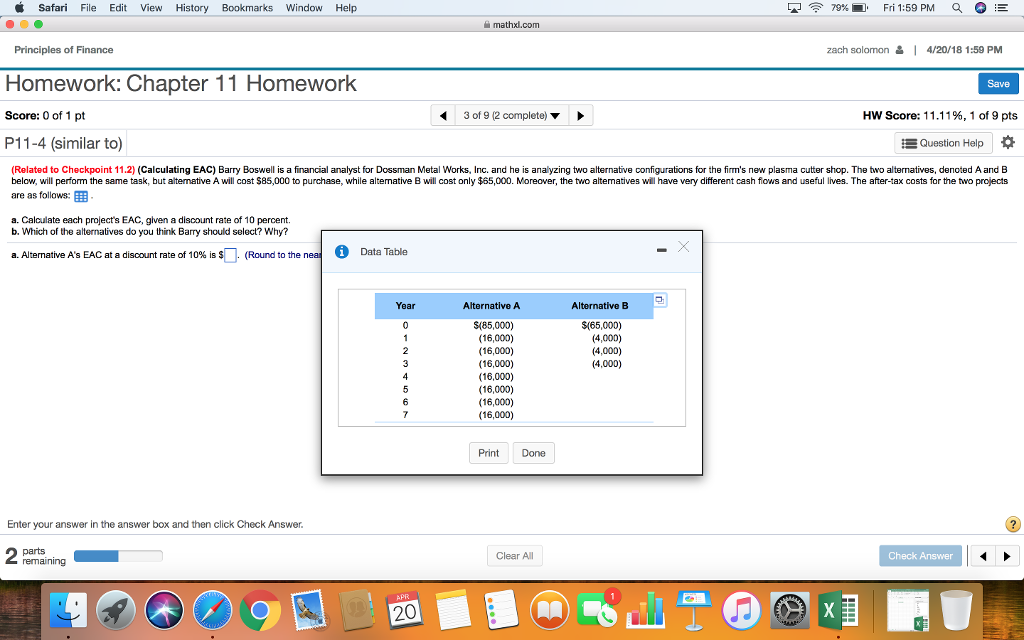Open the '3 of 9 (2 complete)' question selector

511,114
